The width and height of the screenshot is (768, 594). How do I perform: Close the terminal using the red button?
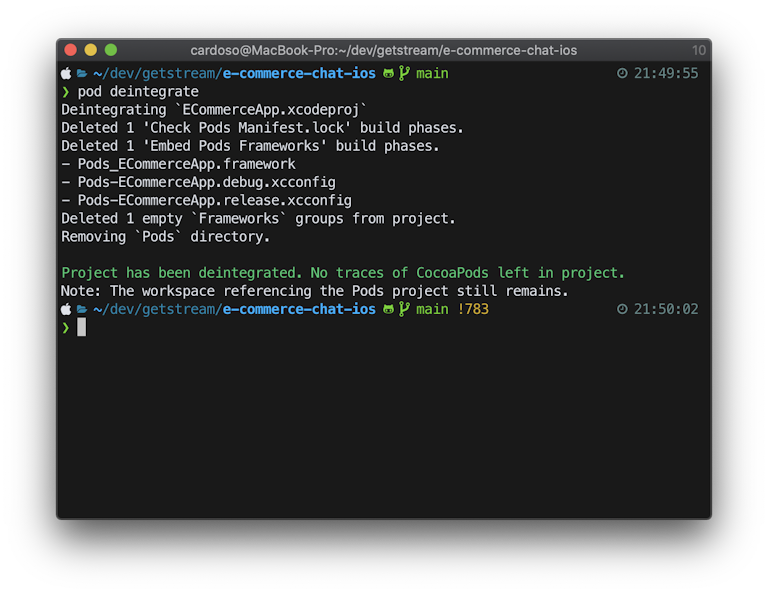click(71, 50)
